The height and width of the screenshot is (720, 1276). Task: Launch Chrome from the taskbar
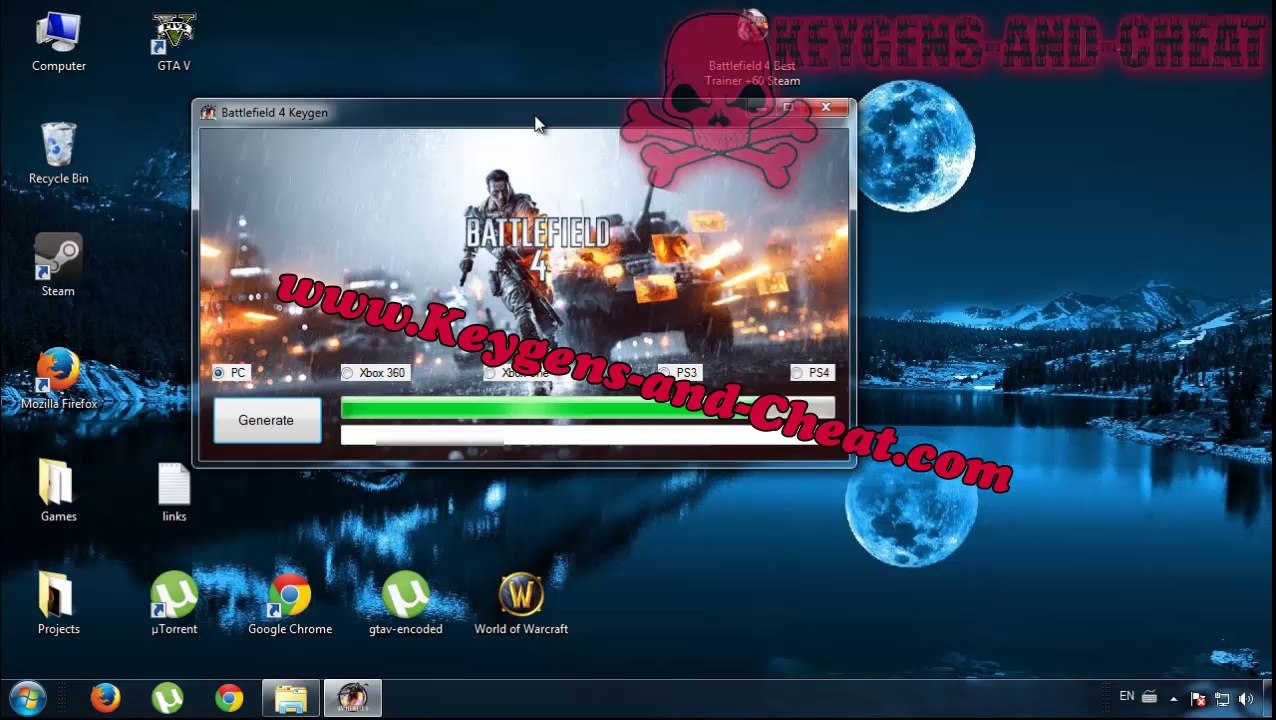(229, 698)
